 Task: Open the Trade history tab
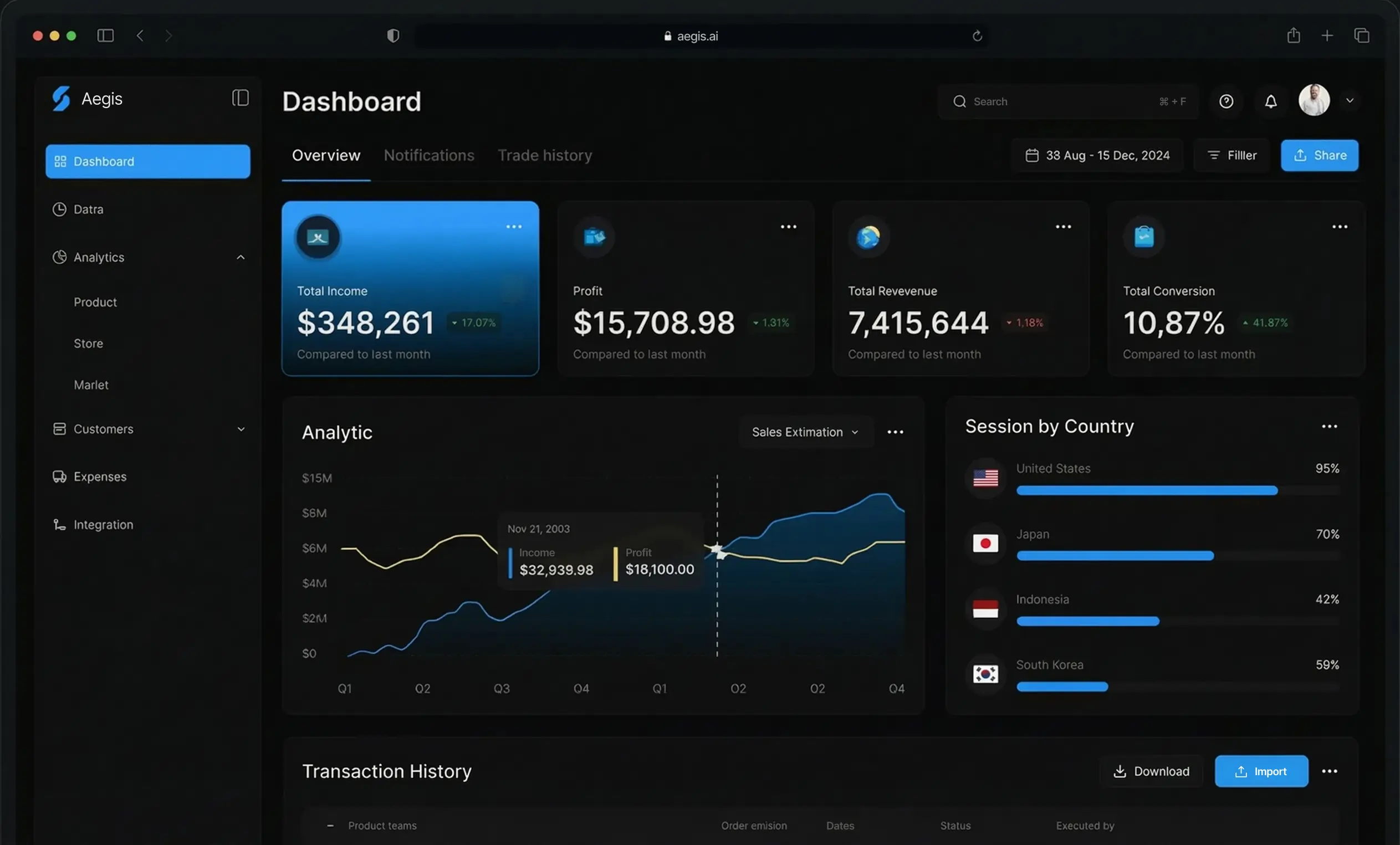point(545,155)
